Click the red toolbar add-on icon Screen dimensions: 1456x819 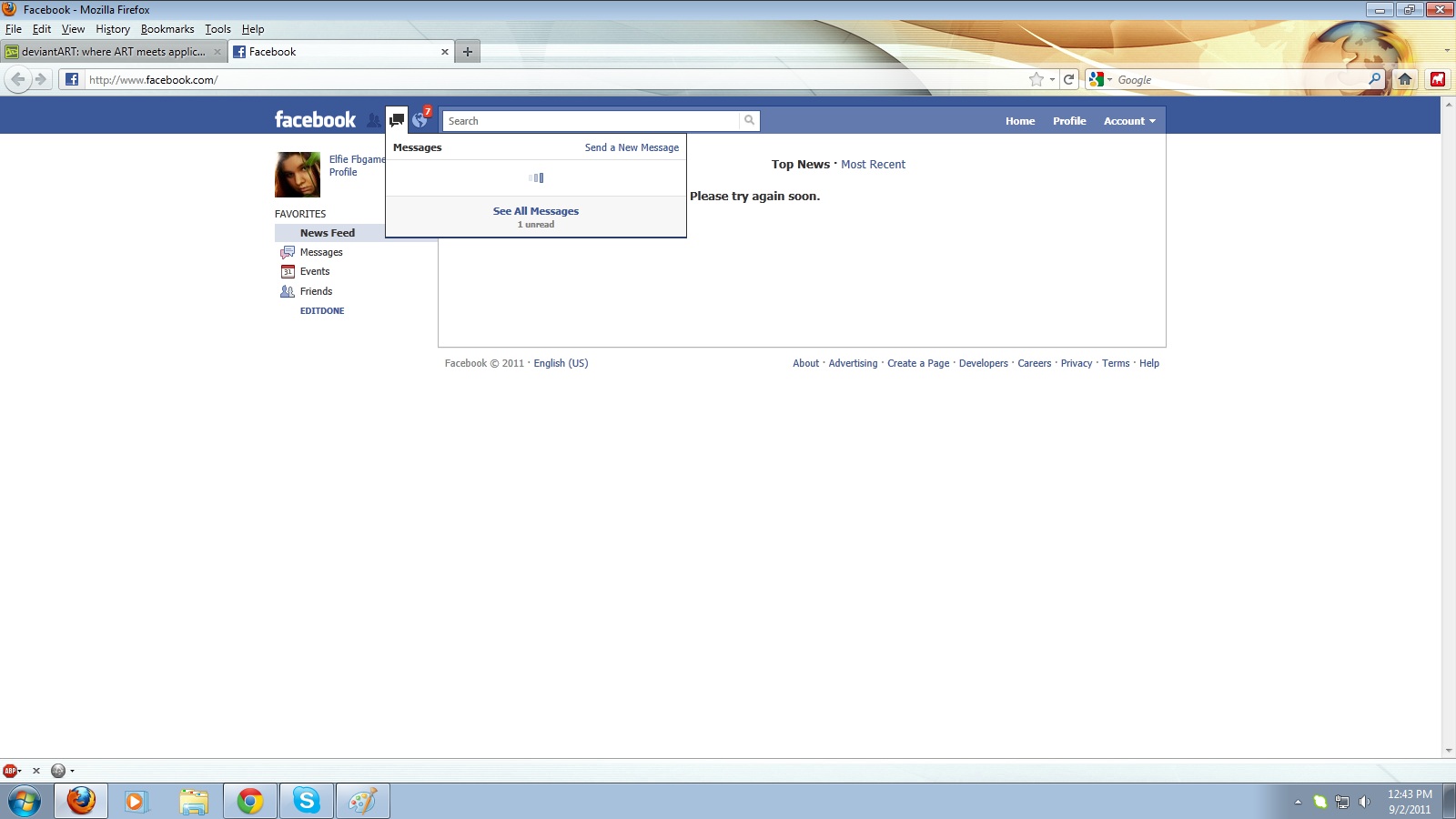click(1438, 79)
